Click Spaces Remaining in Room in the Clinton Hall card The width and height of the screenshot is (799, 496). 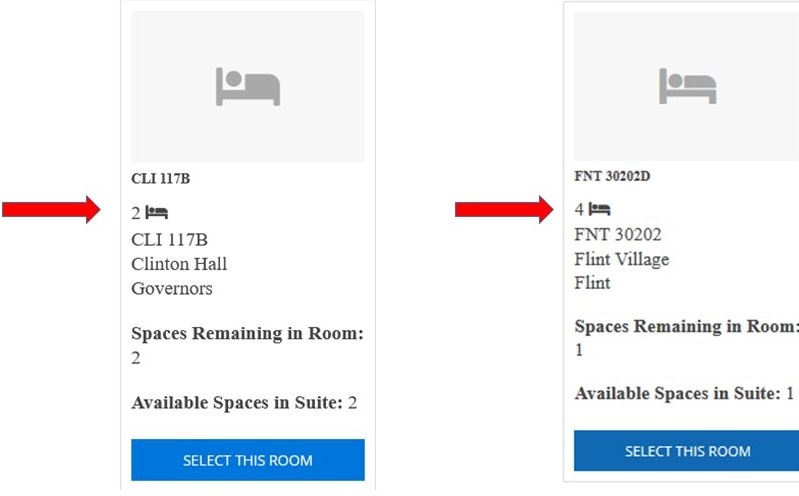point(247,334)
